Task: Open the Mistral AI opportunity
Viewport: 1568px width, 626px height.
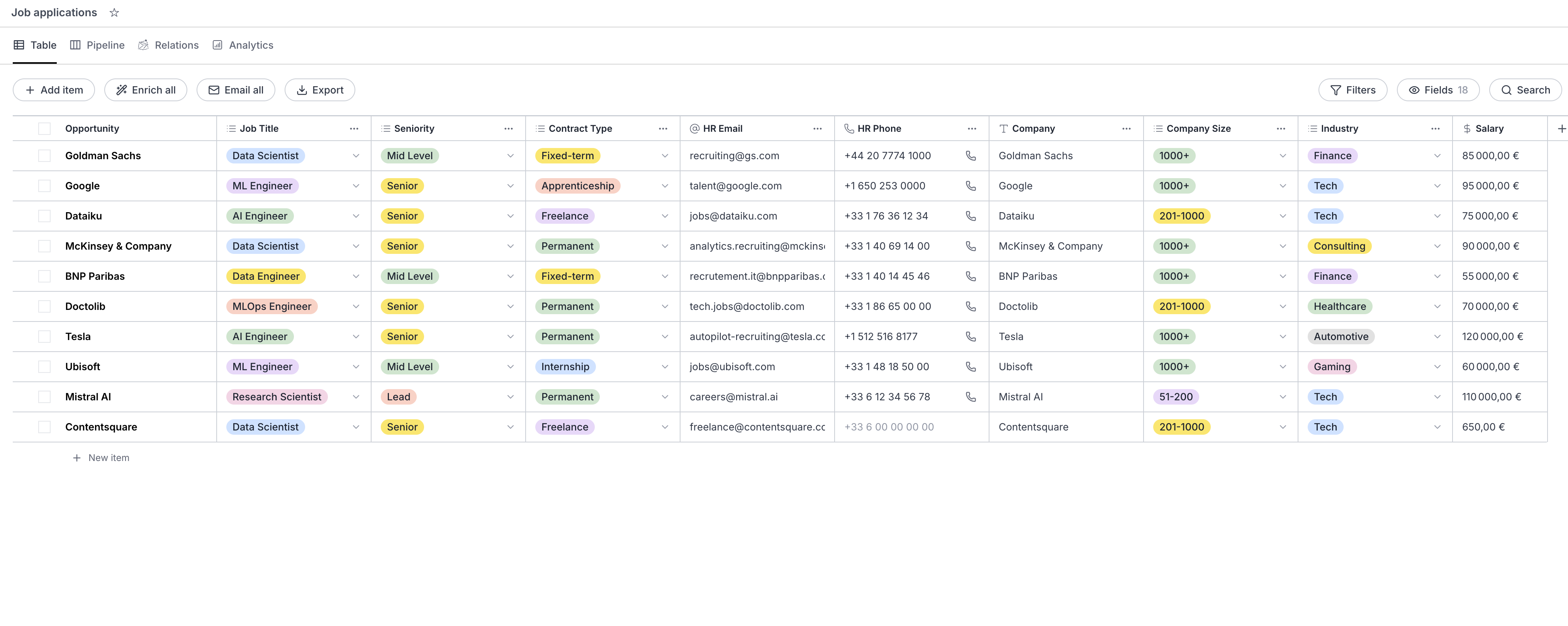Action: [x=88, y=397]
